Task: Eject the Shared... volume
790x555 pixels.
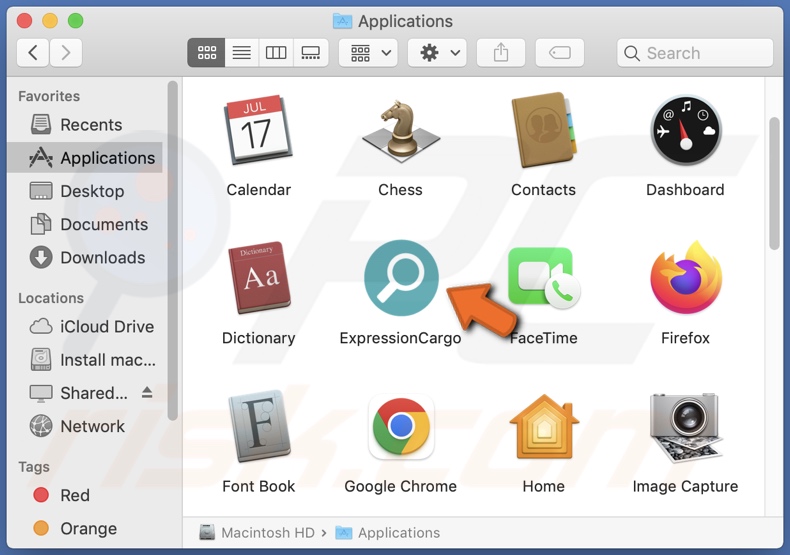Action: click(x=147, y=392)
